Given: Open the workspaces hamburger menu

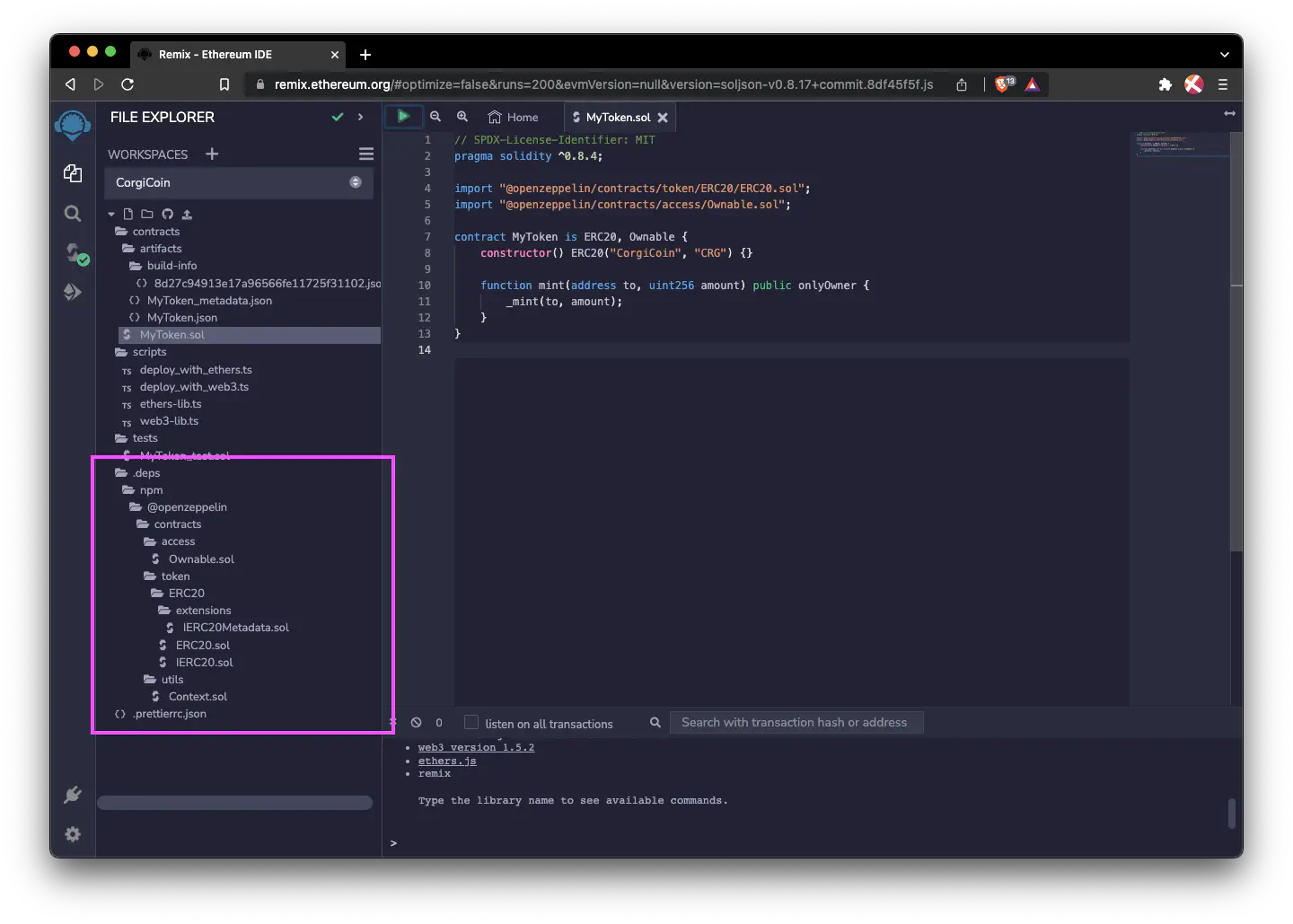Looking at the screenshot, I should pos(366,154).
